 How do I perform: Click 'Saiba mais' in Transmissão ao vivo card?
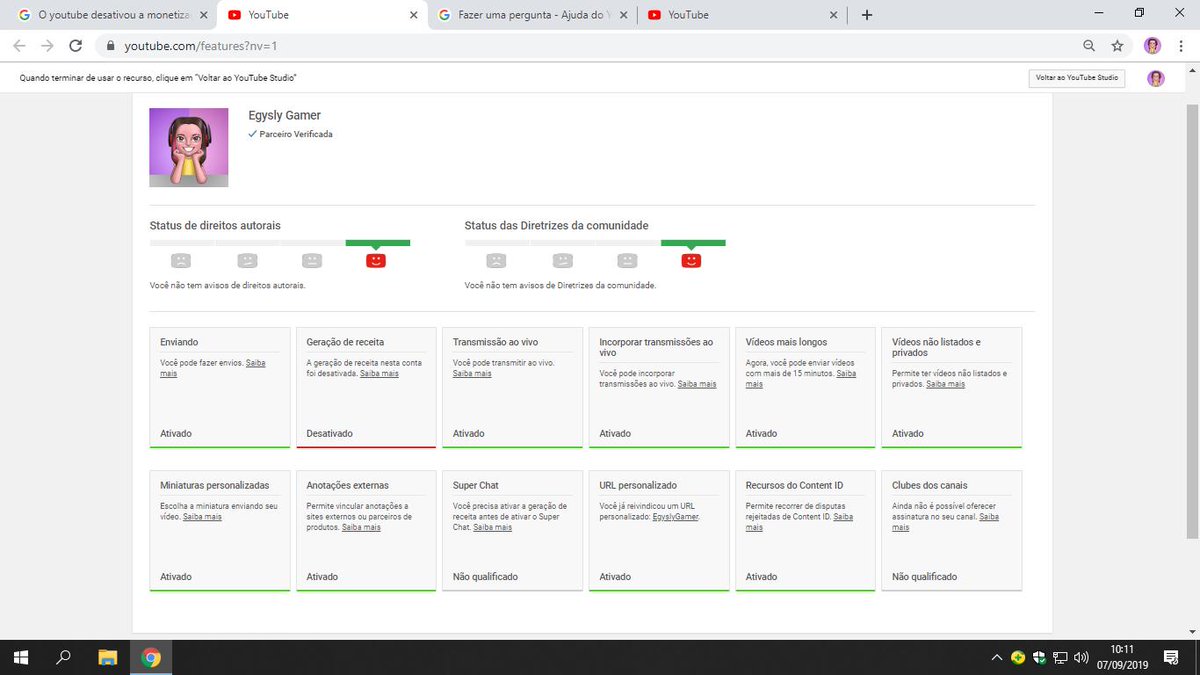pos(472,373)
